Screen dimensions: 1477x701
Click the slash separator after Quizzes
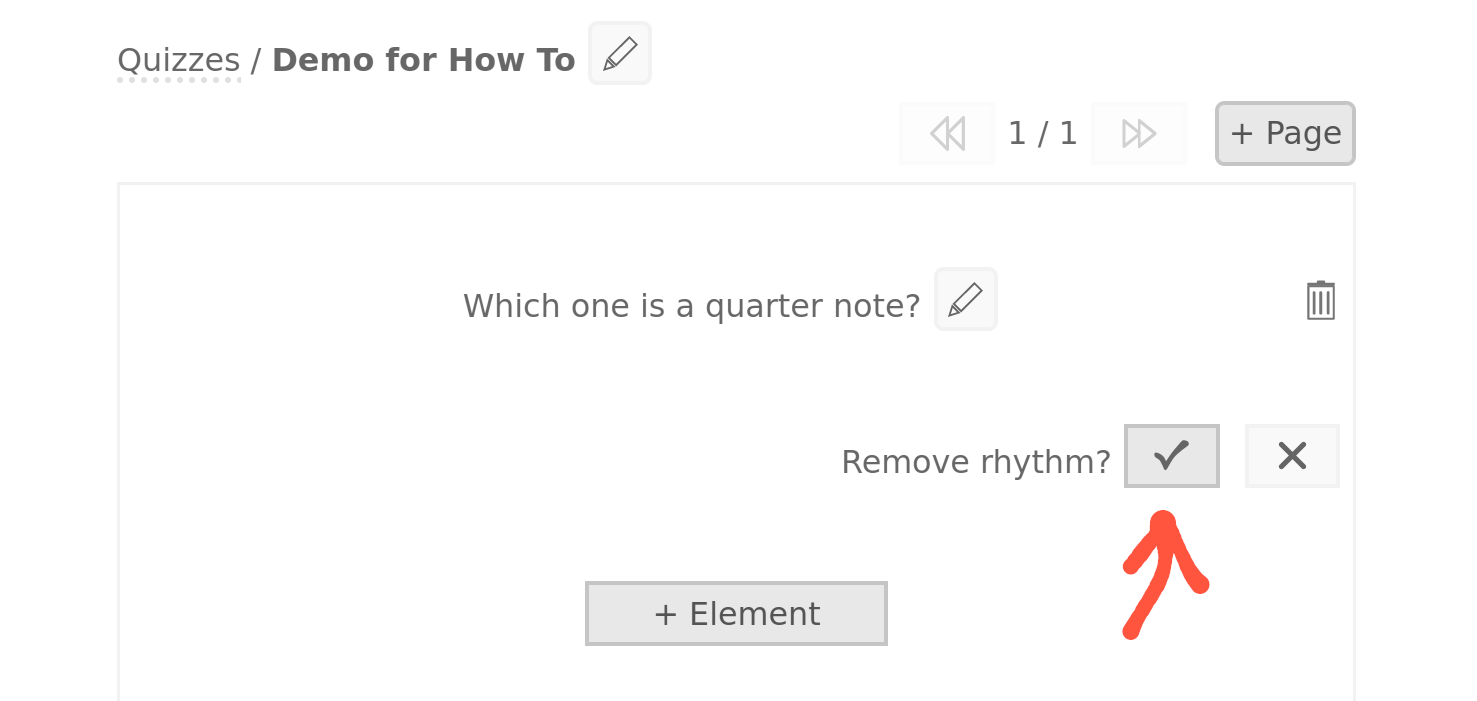(256, 61)
